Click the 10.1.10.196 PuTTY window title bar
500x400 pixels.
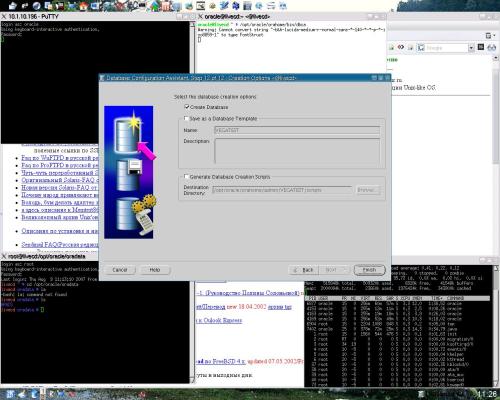tap(97, 16)
